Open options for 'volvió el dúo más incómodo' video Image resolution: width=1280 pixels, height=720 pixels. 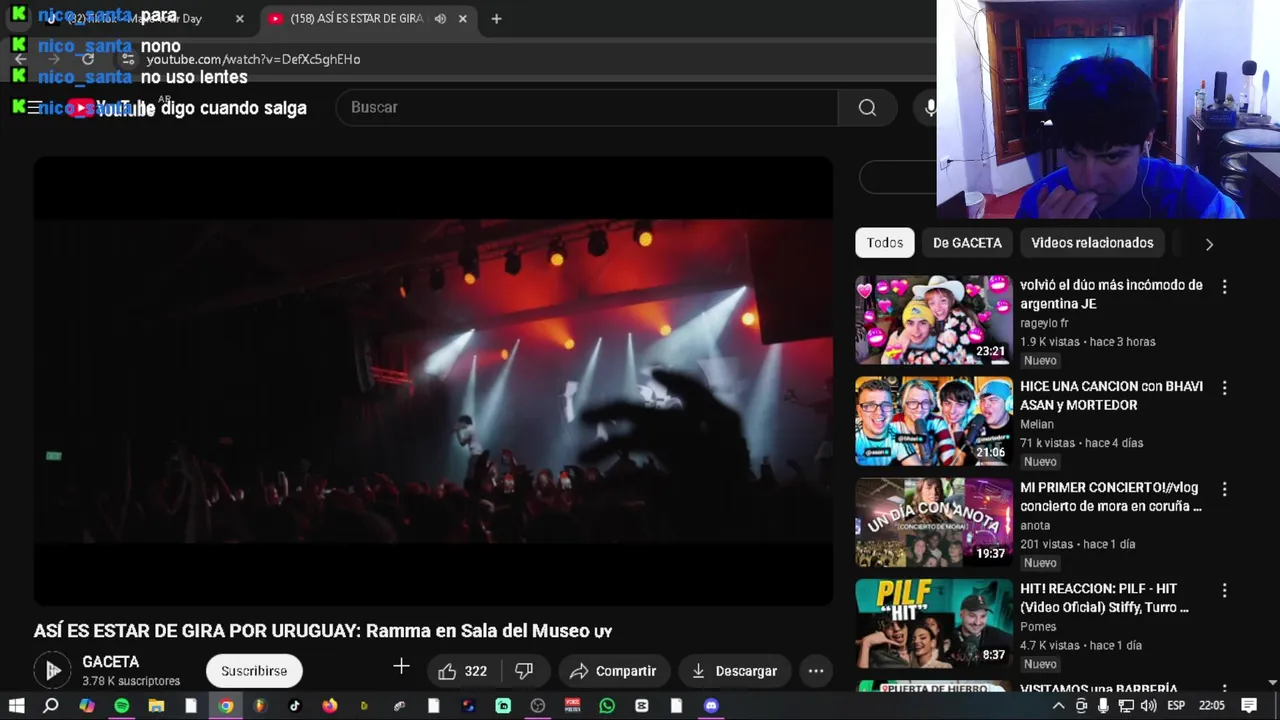[x=1224, y=287]
